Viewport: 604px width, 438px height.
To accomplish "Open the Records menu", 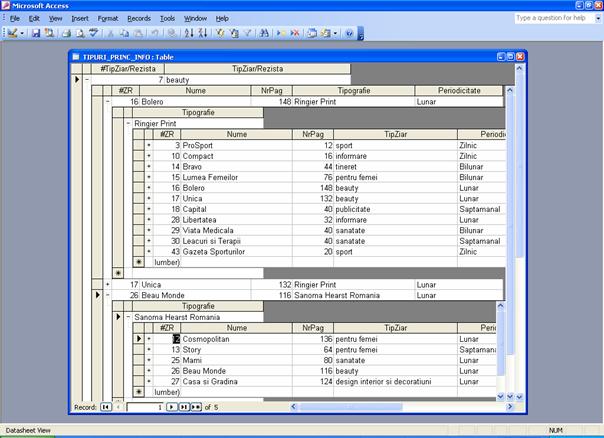I will pyautogui.click(x=139, y=18).
